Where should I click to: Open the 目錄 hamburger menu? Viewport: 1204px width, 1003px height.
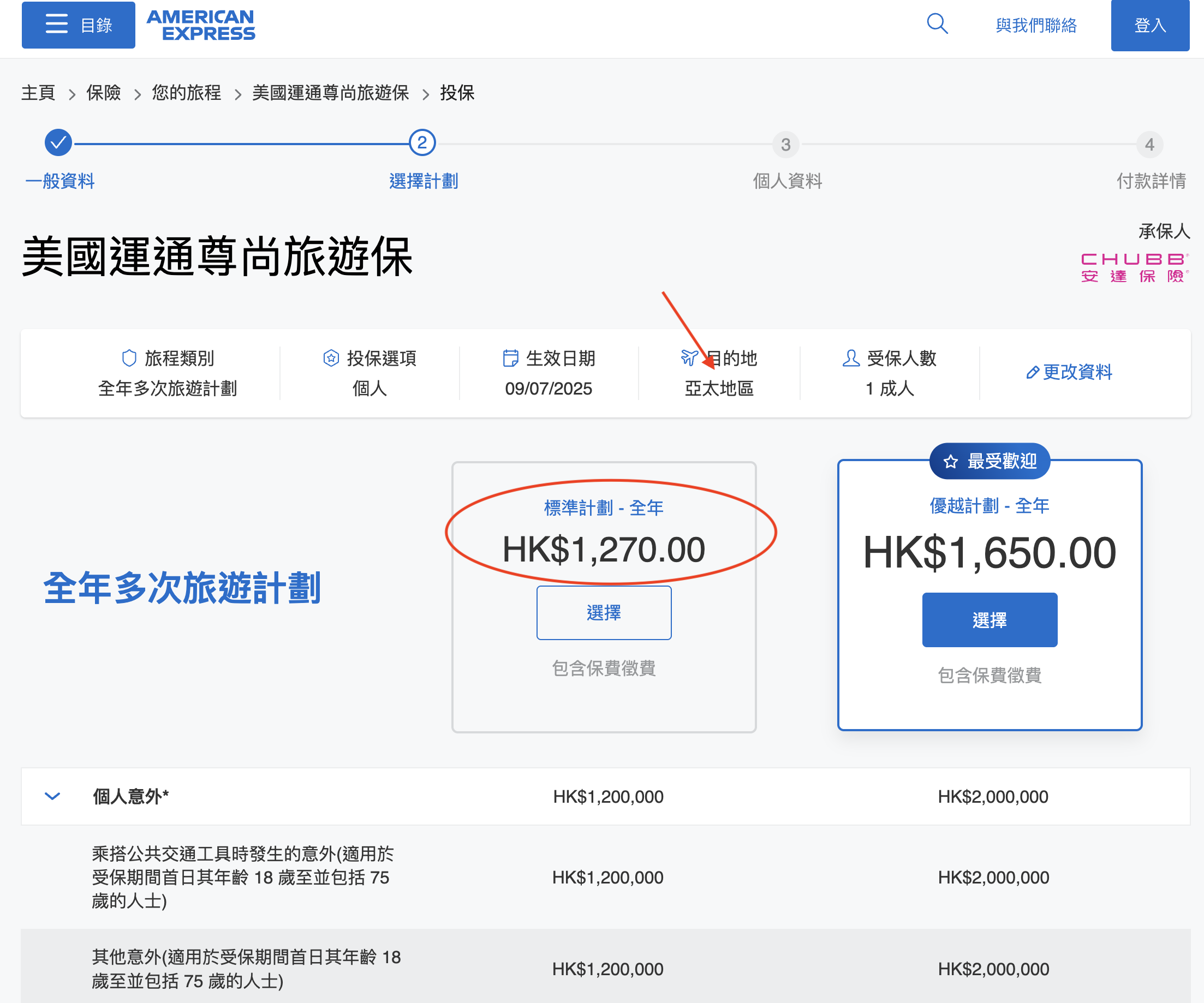point(78,25)
